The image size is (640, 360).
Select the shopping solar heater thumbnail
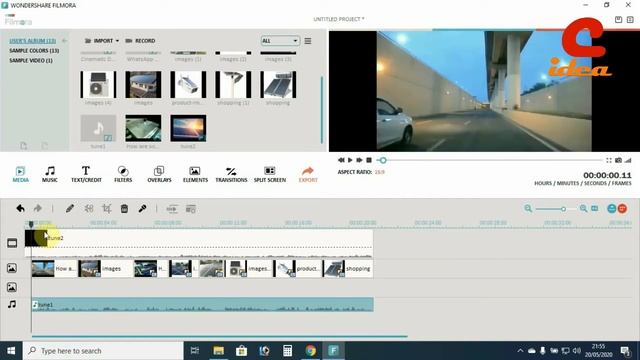click(278, 84)
